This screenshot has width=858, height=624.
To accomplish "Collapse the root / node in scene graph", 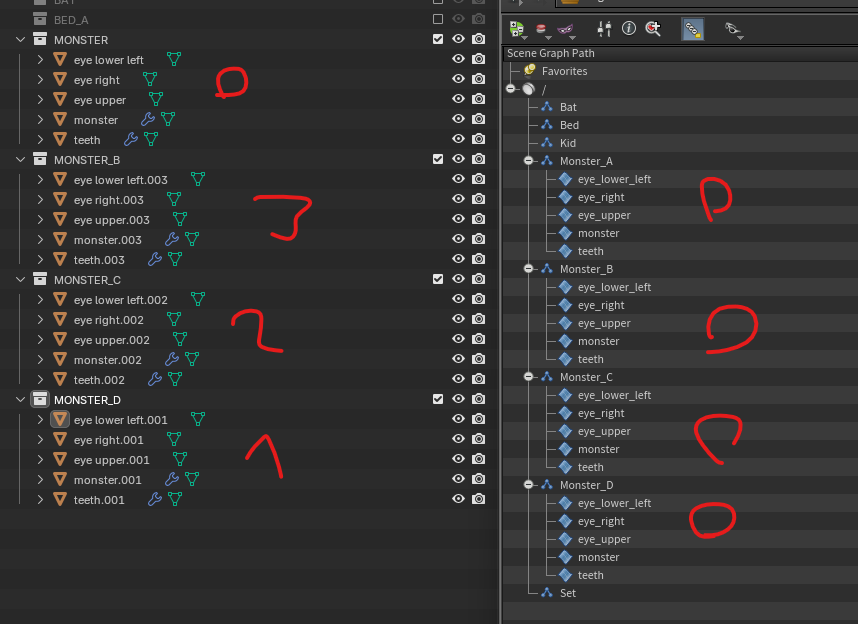I will pos(511,89).
